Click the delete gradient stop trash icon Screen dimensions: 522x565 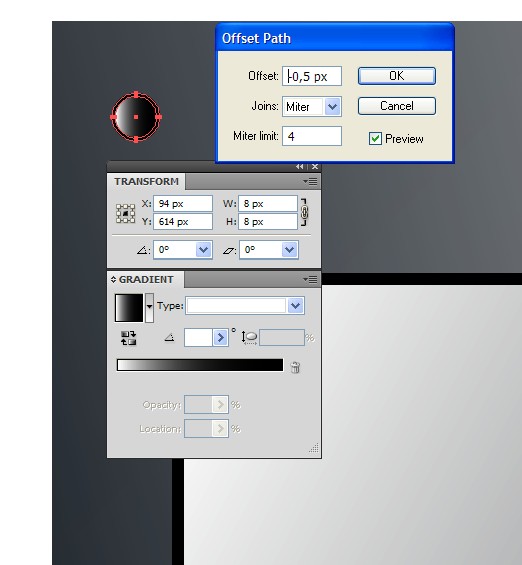(295, 368)
